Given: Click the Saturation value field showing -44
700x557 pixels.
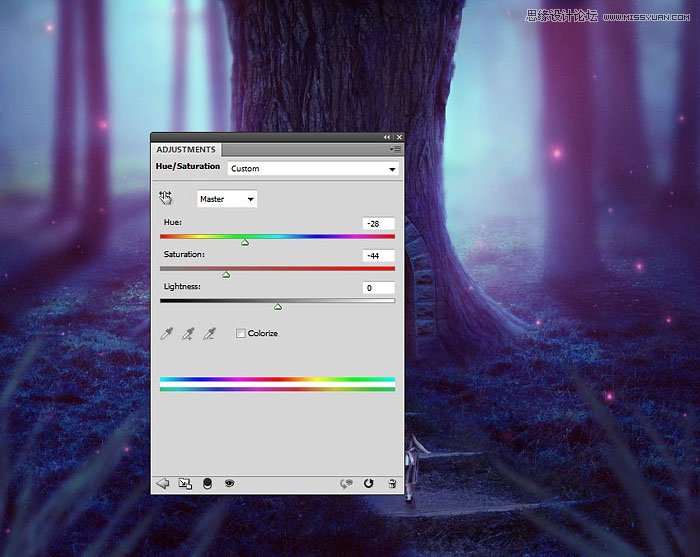Looking at the screenshot, I should tap(379, 256).
